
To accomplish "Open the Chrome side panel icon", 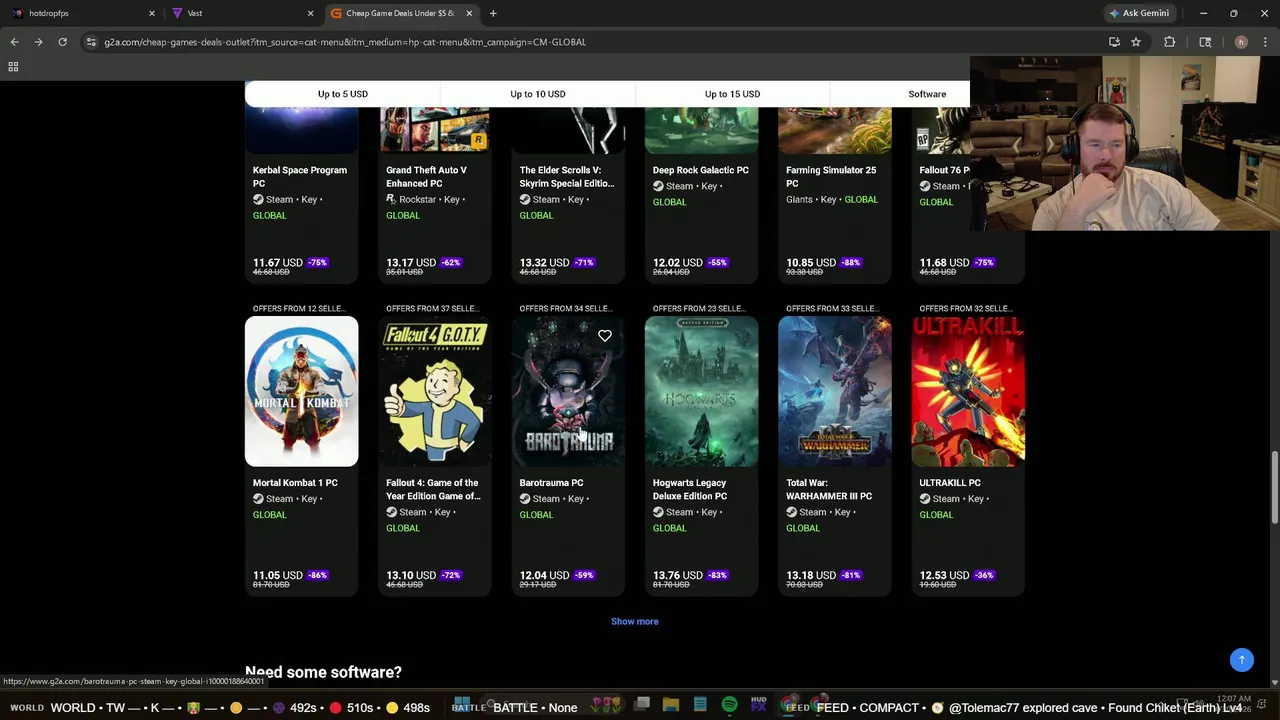I will click(1205, 42).
